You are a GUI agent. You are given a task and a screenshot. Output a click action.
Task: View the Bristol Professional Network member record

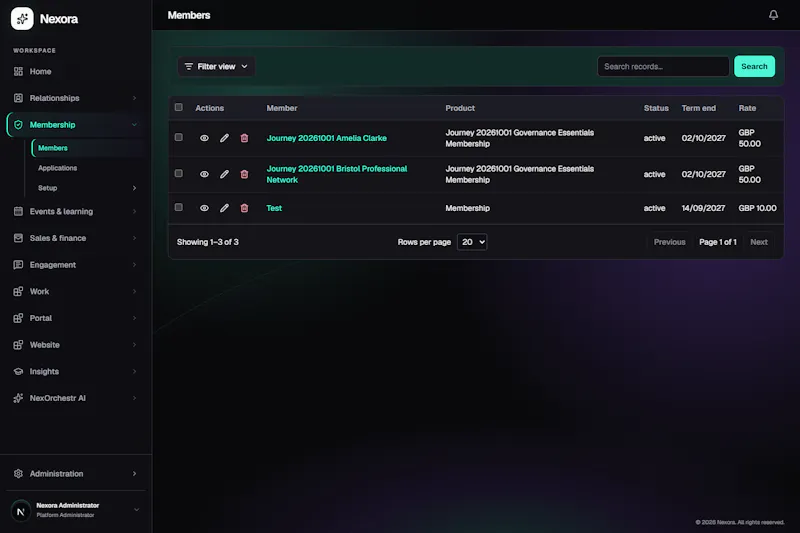point(204,174)
